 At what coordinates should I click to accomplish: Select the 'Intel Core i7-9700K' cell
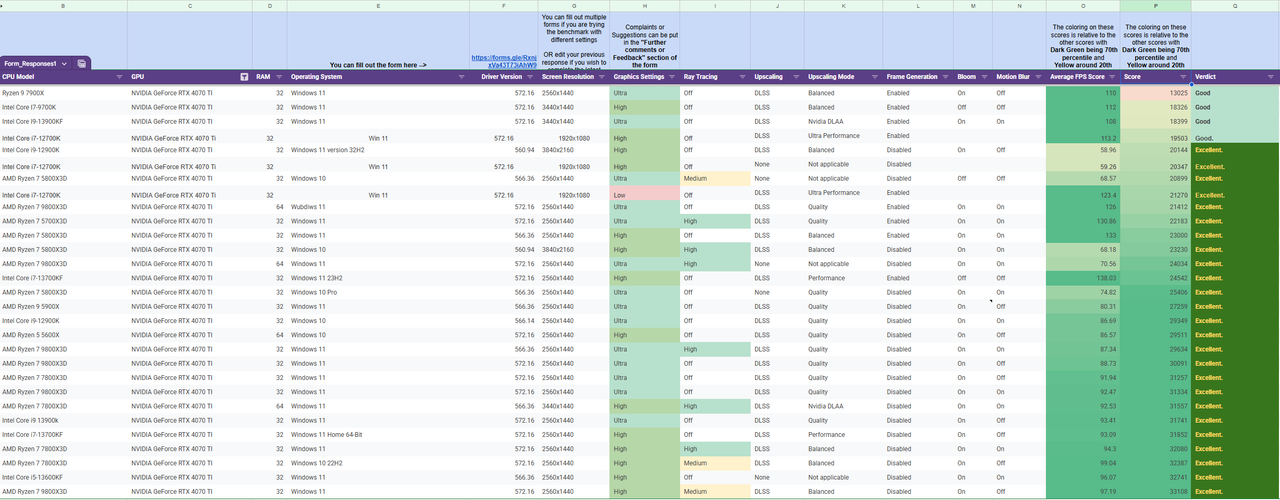click(64, 107)
